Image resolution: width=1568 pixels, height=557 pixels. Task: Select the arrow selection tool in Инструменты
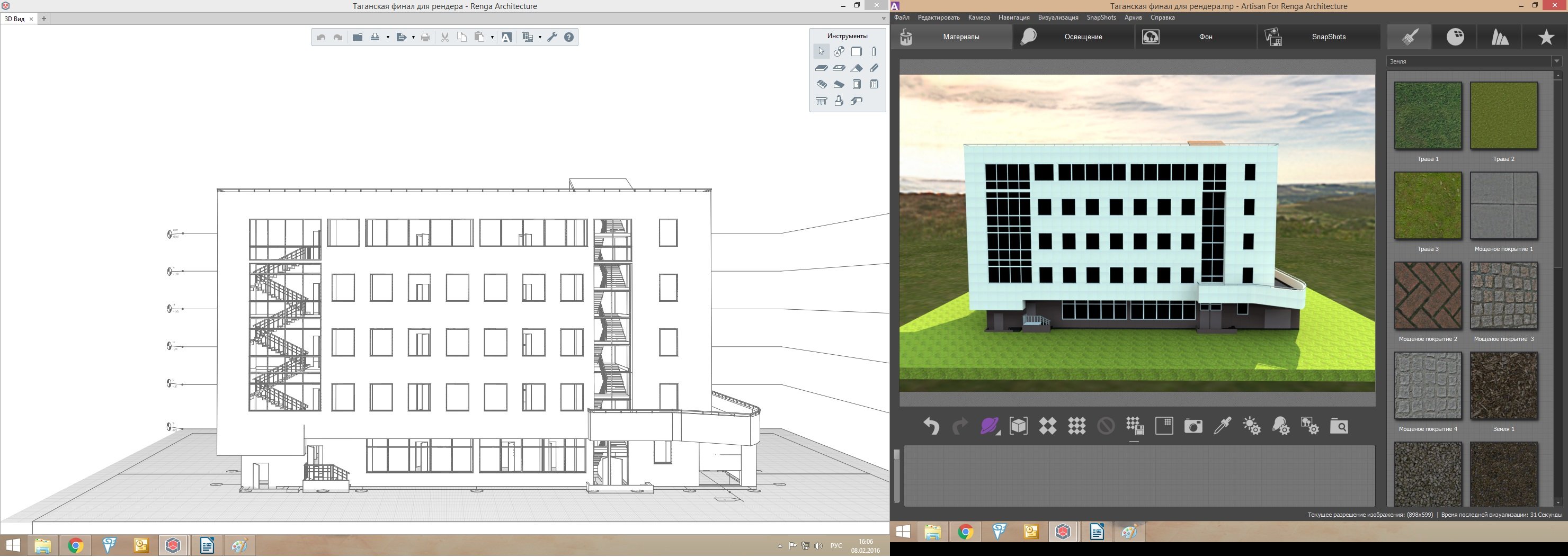pos(821,52)
